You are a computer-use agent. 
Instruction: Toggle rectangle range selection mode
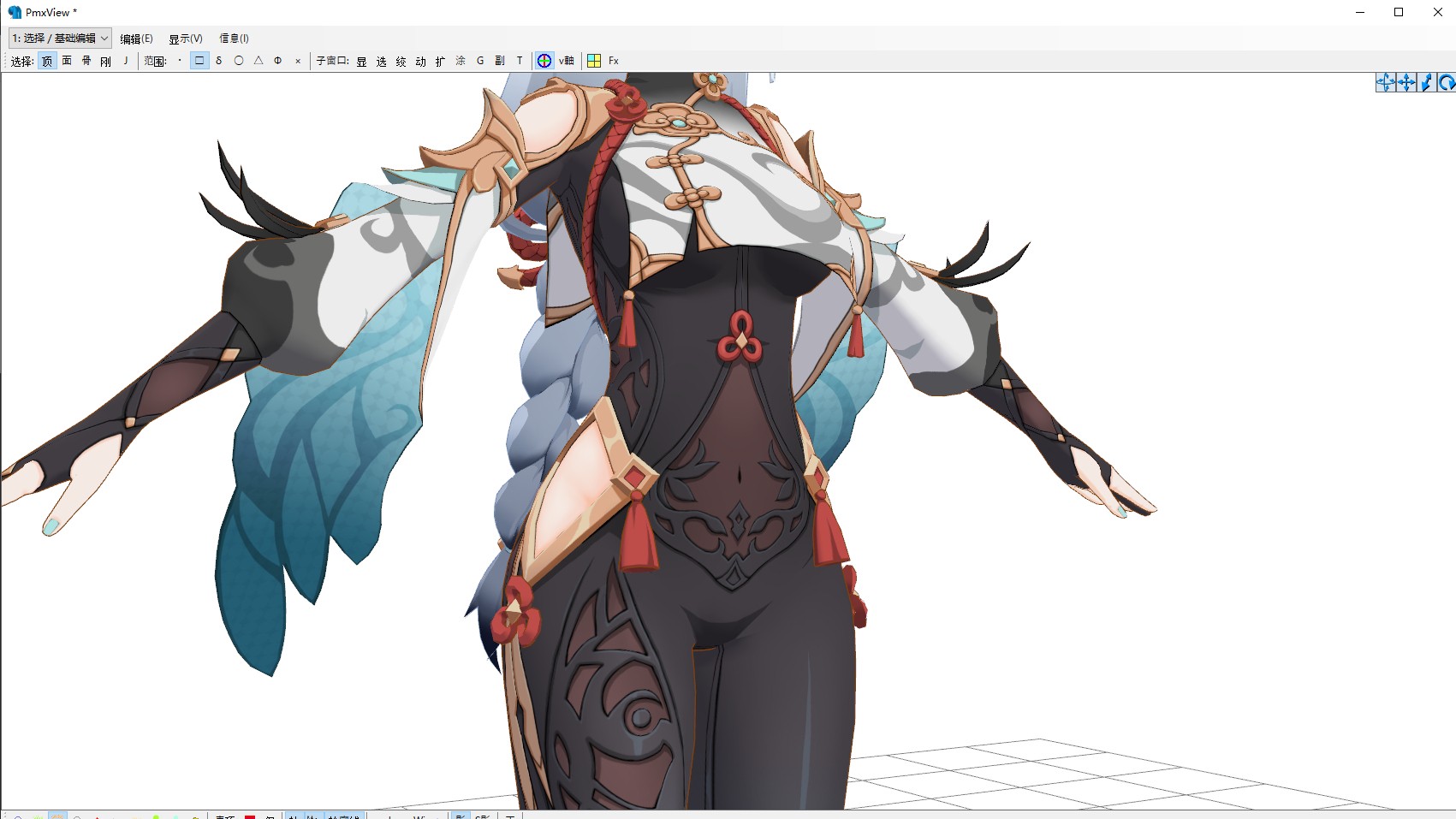199,61
